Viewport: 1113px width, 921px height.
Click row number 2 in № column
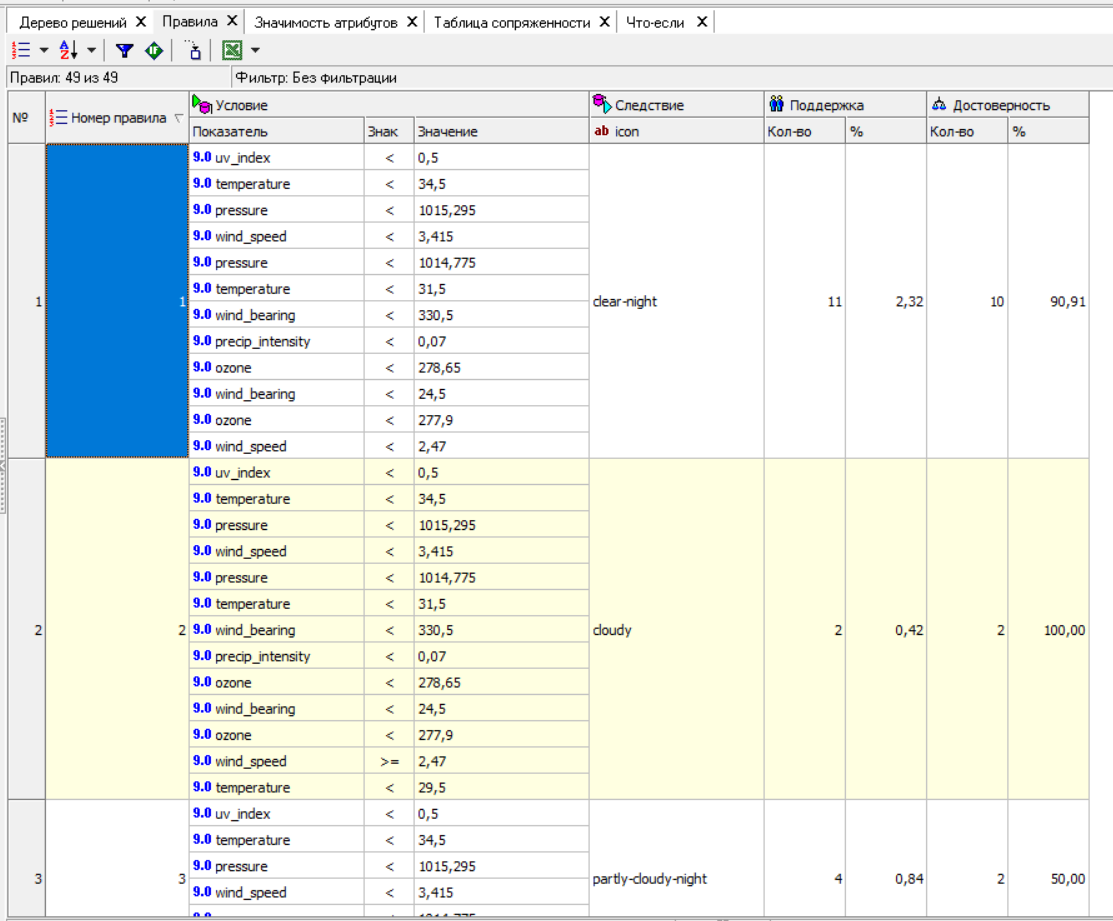click(27, 629)
